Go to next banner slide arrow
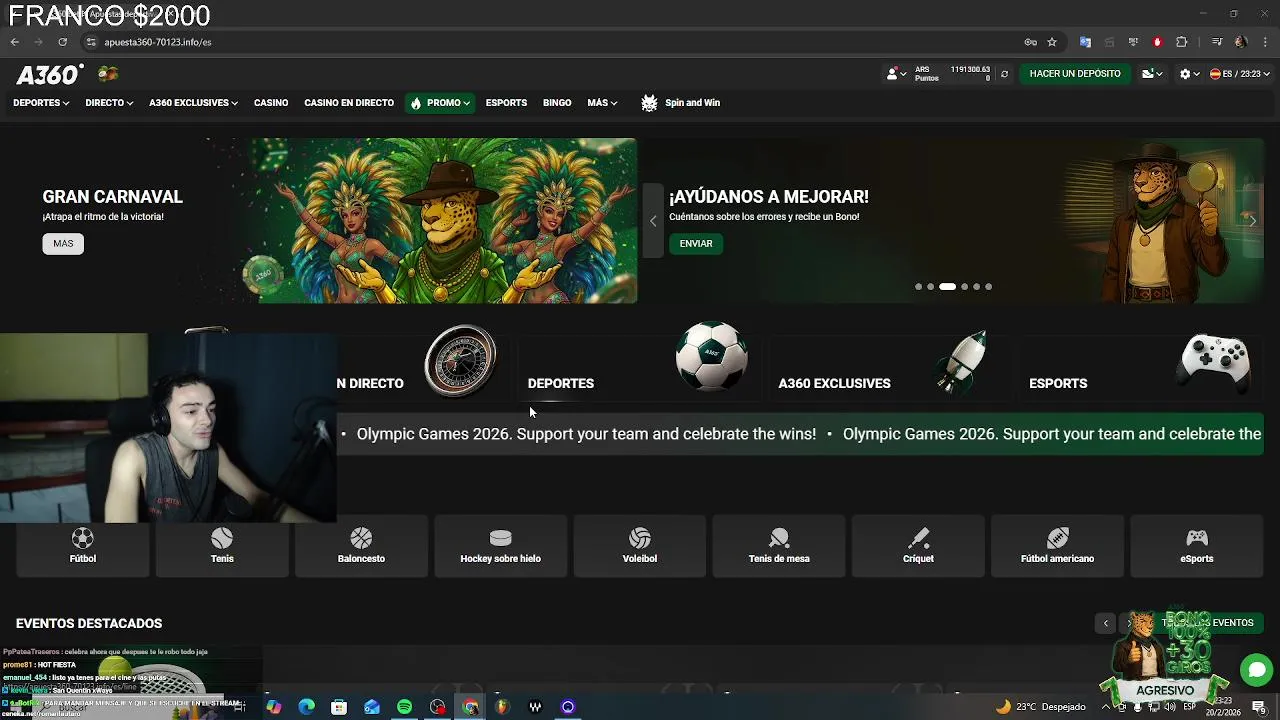Screen dimensions: 1280x720 point(1252,221)
